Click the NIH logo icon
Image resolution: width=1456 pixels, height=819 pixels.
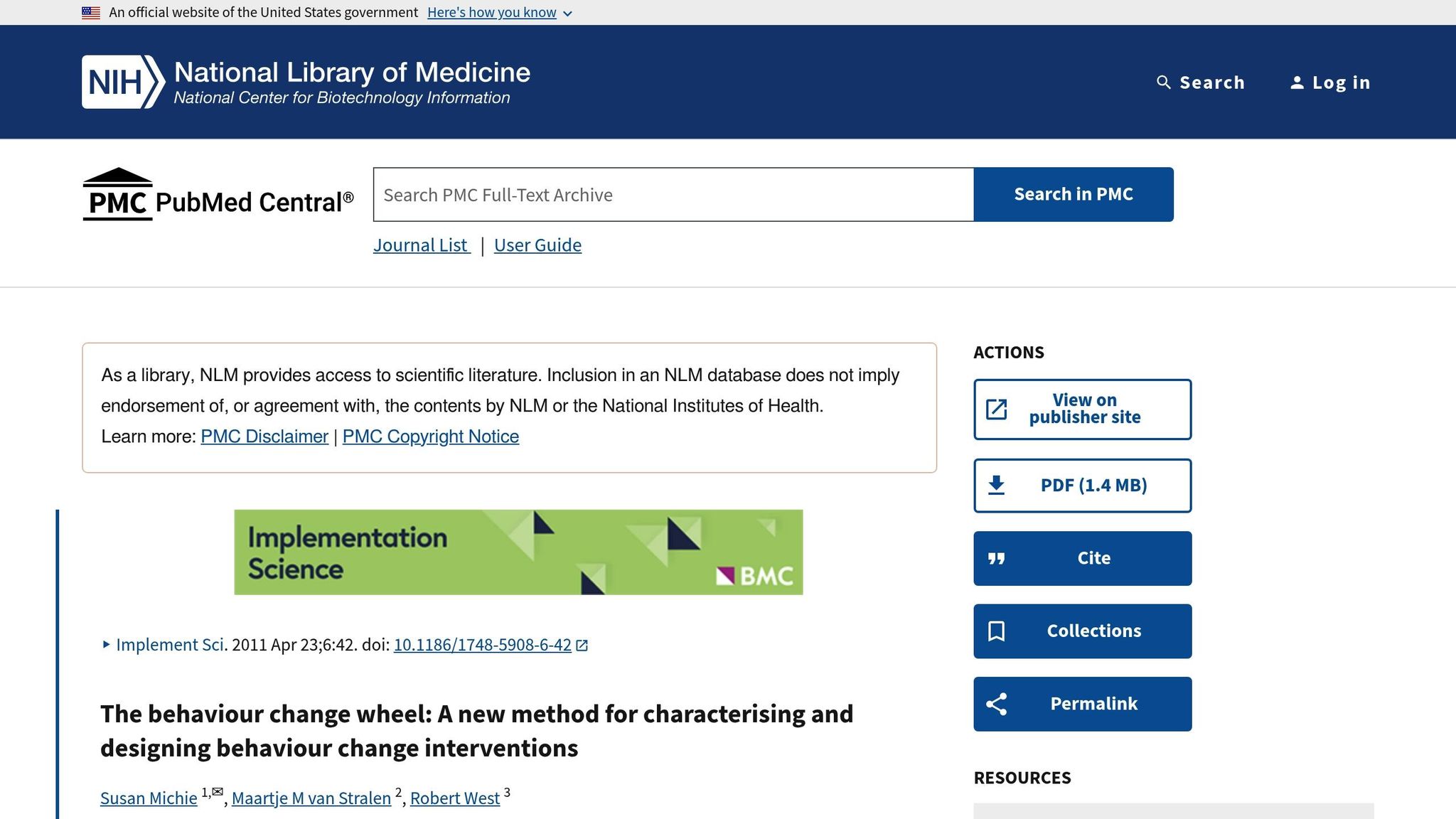coord(123,82)
